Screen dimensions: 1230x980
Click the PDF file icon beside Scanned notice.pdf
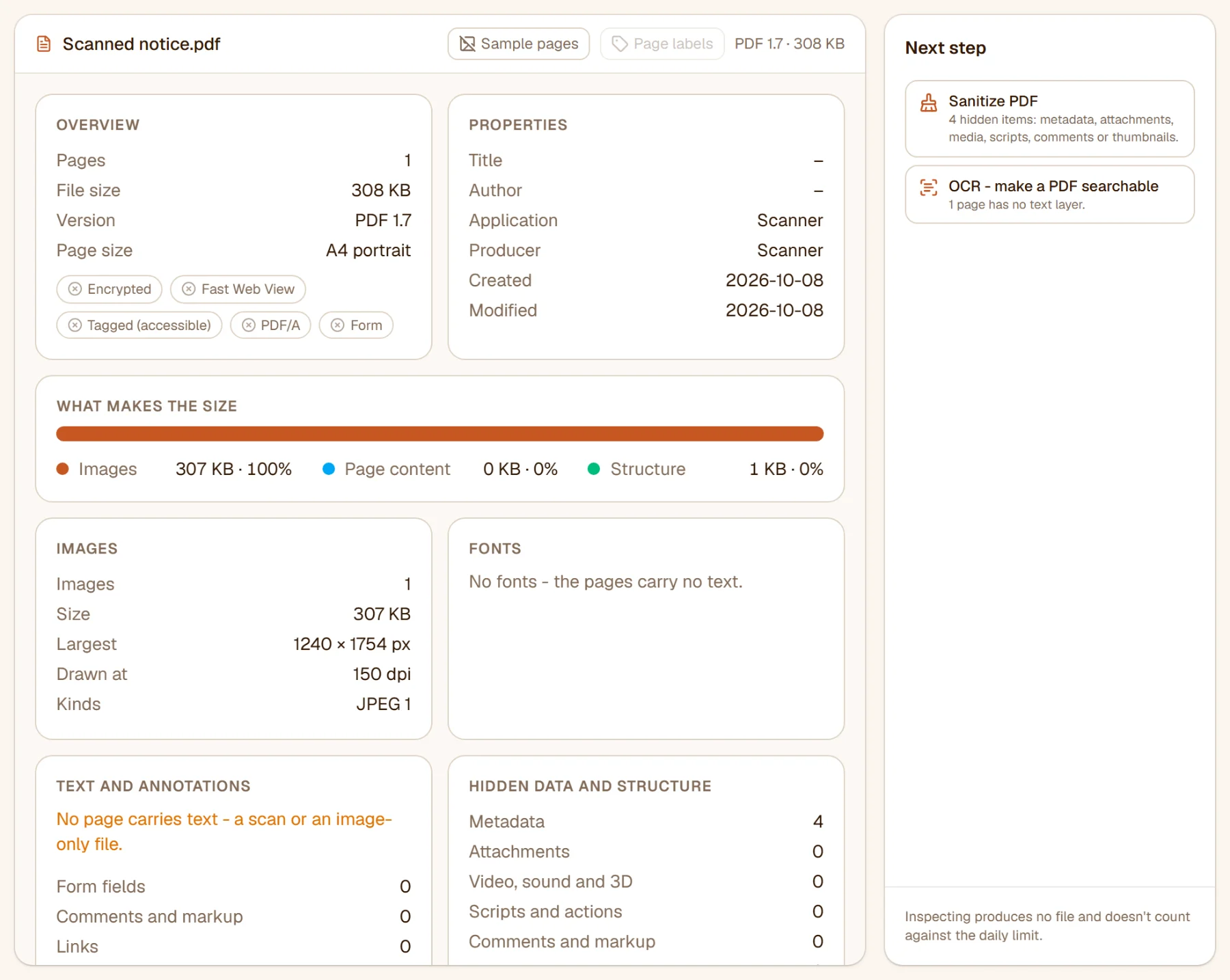(44, 44)
